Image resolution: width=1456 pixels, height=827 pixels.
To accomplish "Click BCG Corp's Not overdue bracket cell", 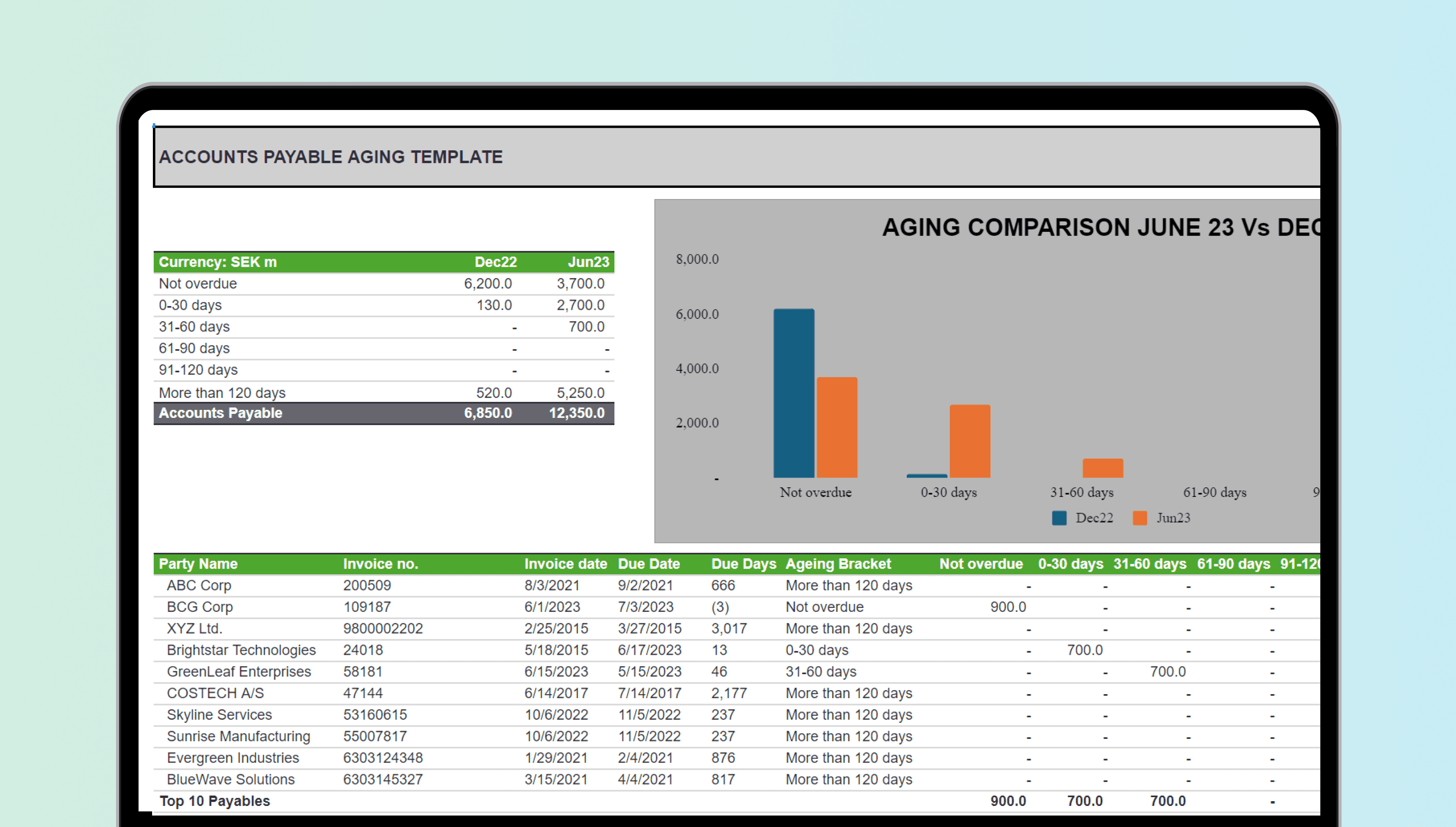I will point(824,607).
